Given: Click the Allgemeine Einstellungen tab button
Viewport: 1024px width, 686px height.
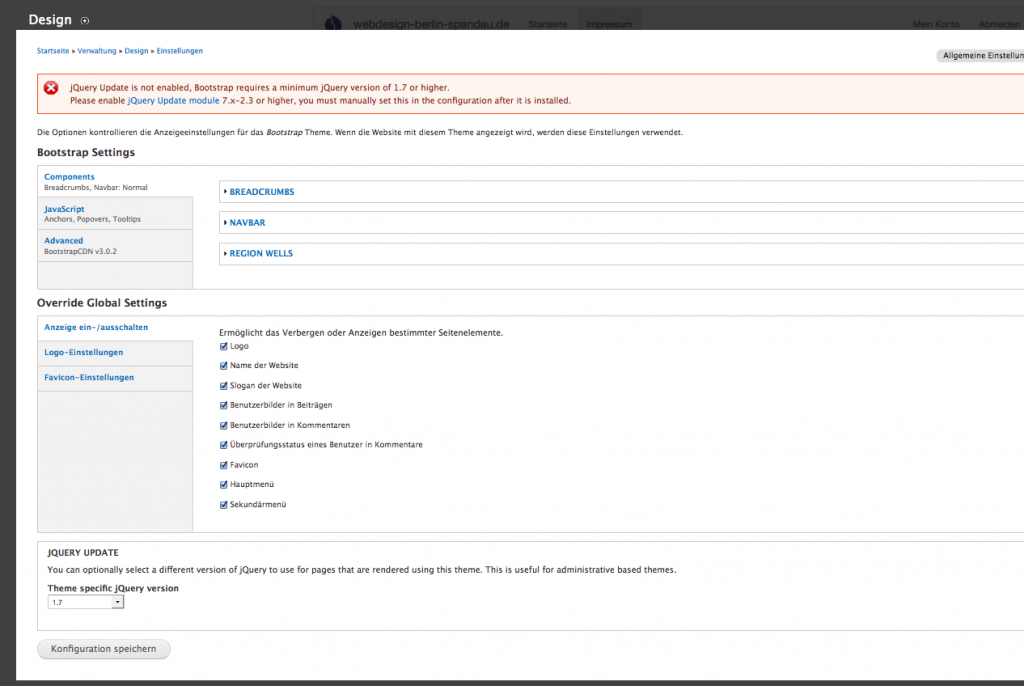Looking at the screenshot, I should (979, 56).
